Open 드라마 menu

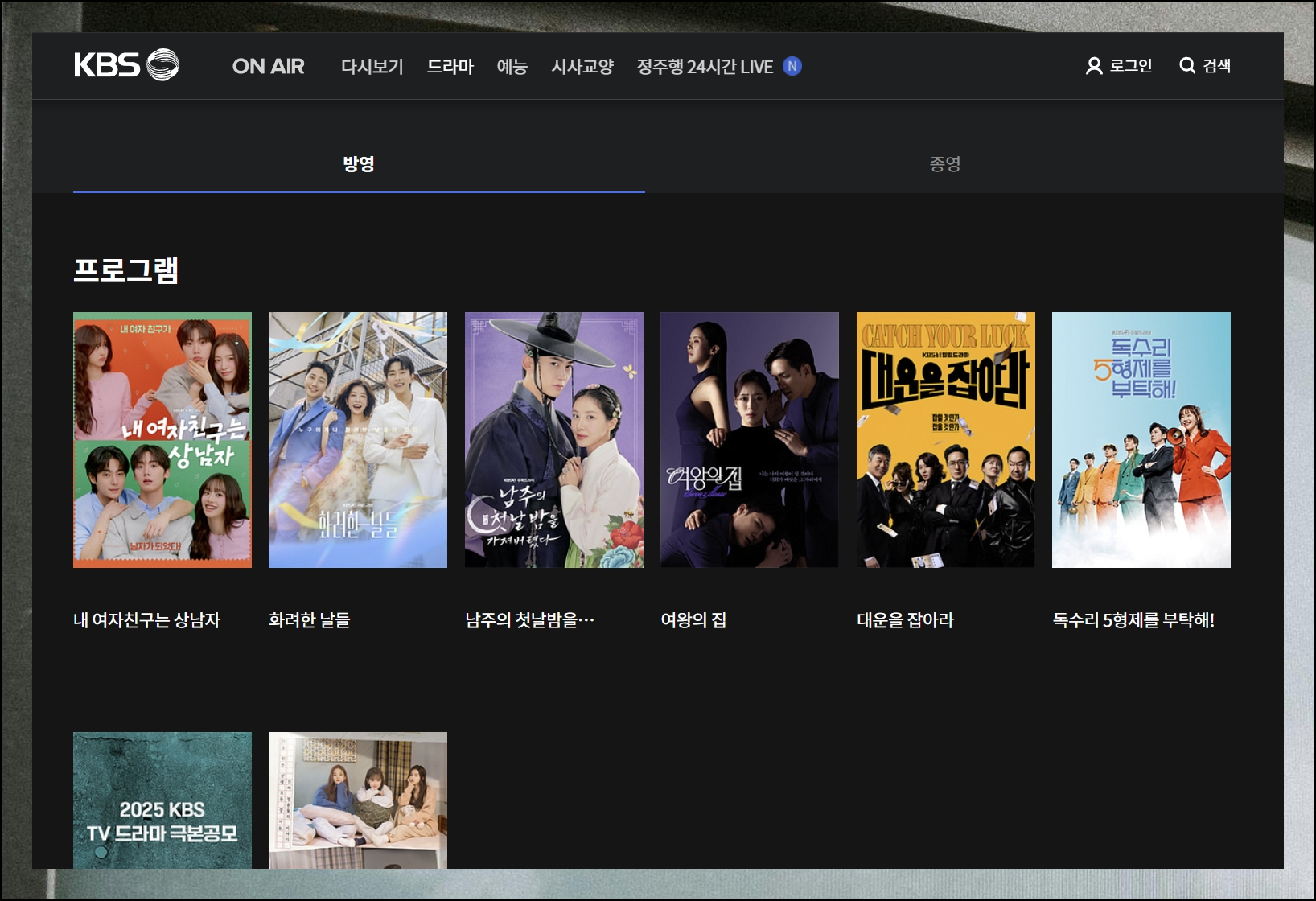click(x=450, y=66)
